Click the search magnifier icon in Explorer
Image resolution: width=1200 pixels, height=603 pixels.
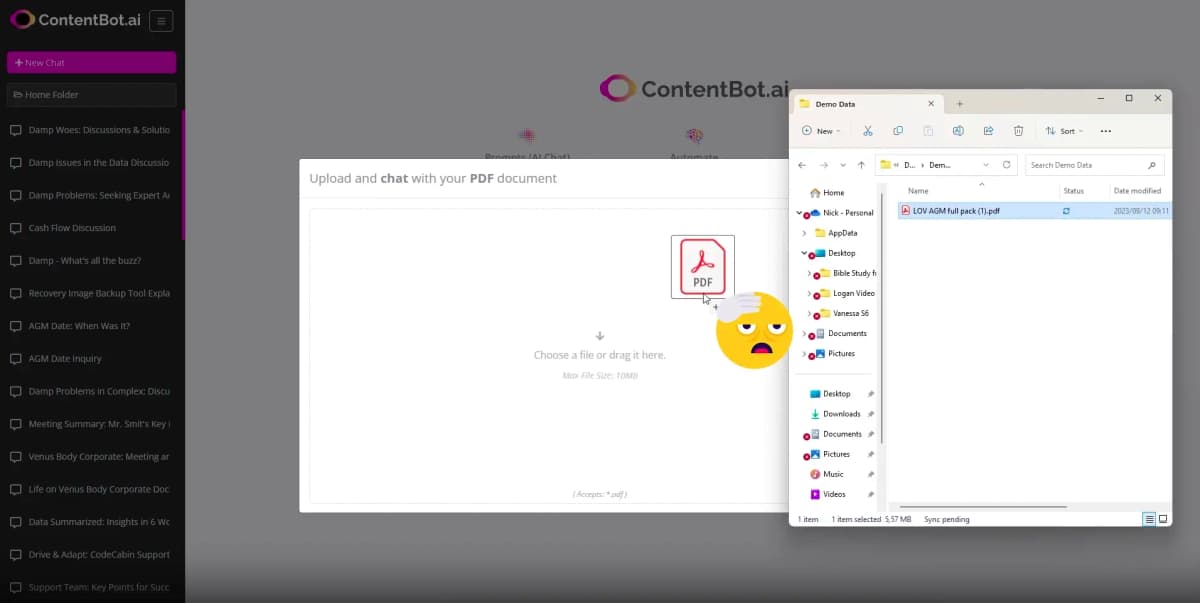pos(1152,165)
